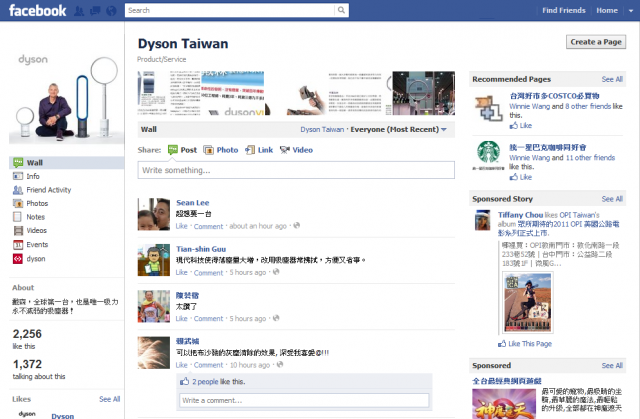Click the Videos film icon in the sidebar
This screenshot has width=640, height=419.
point(18,231)
